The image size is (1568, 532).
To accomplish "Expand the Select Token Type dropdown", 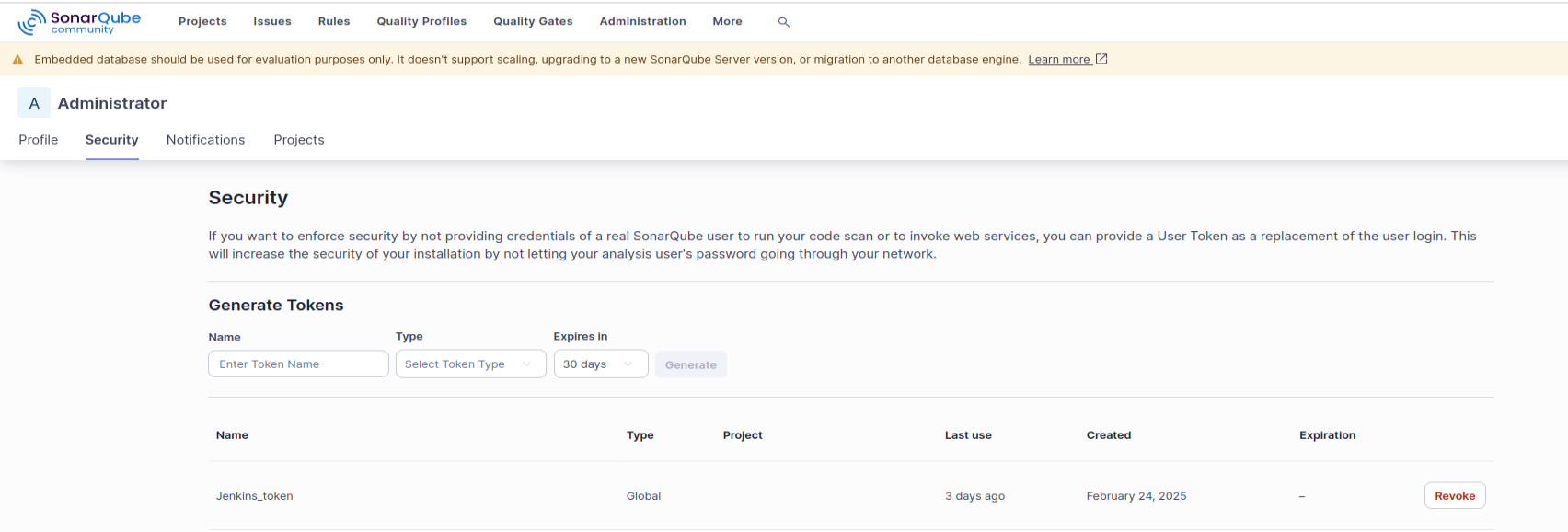I will [x=471, y=364].
